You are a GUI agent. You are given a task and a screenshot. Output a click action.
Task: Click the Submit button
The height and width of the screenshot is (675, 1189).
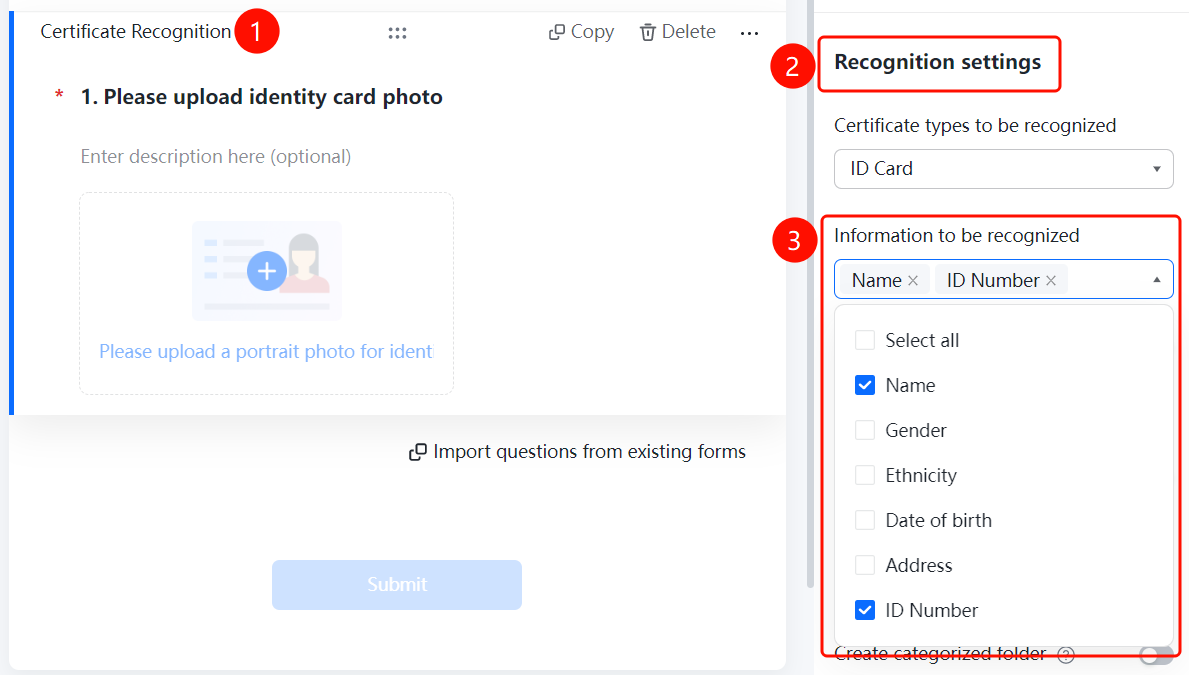pyautogui.click(x=397, y=585)
